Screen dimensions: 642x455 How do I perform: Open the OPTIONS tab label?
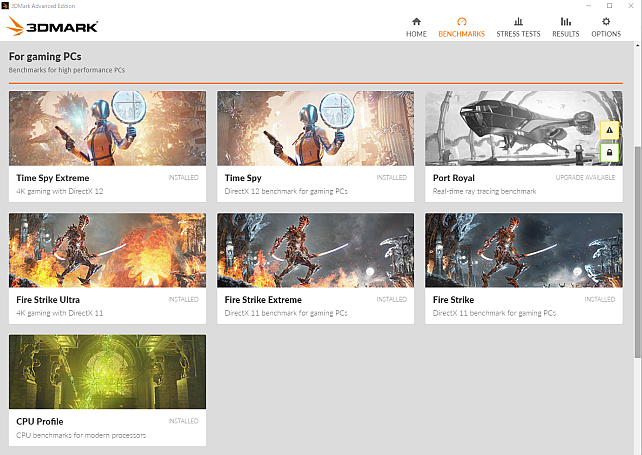pyautogui.click(x=606, y=34)
